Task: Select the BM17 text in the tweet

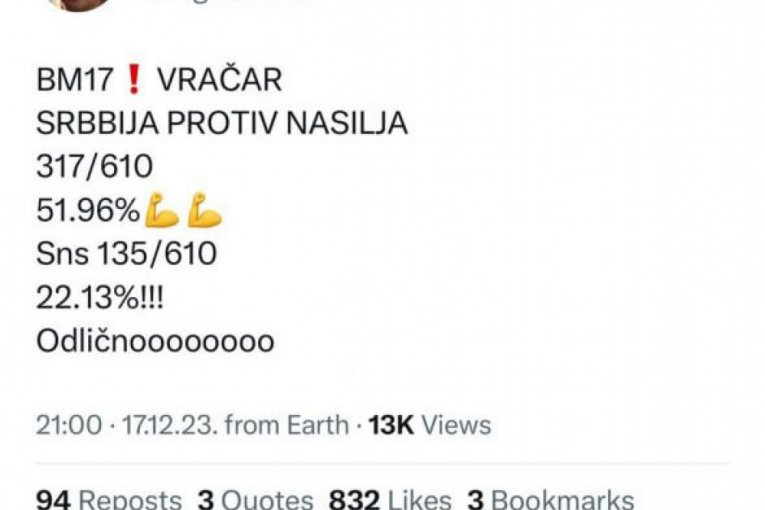Action: tap(75, 80)
